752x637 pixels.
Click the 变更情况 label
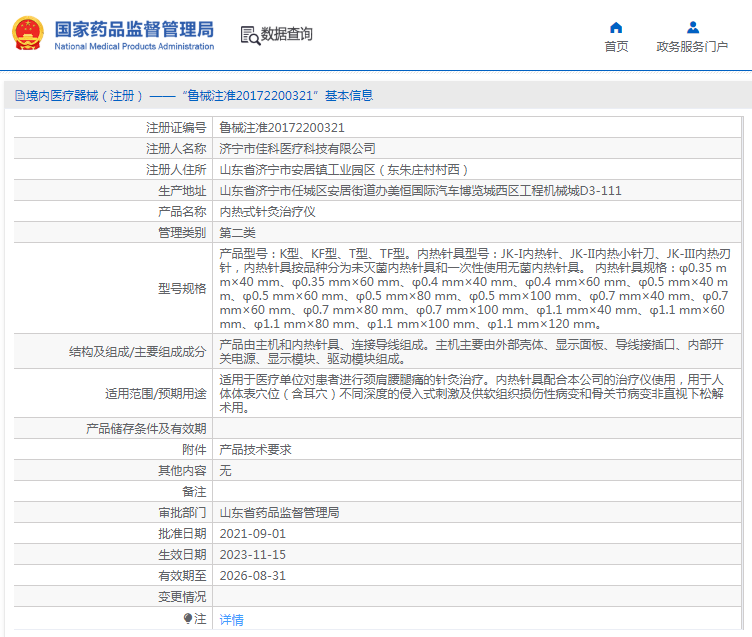point(182,597)
